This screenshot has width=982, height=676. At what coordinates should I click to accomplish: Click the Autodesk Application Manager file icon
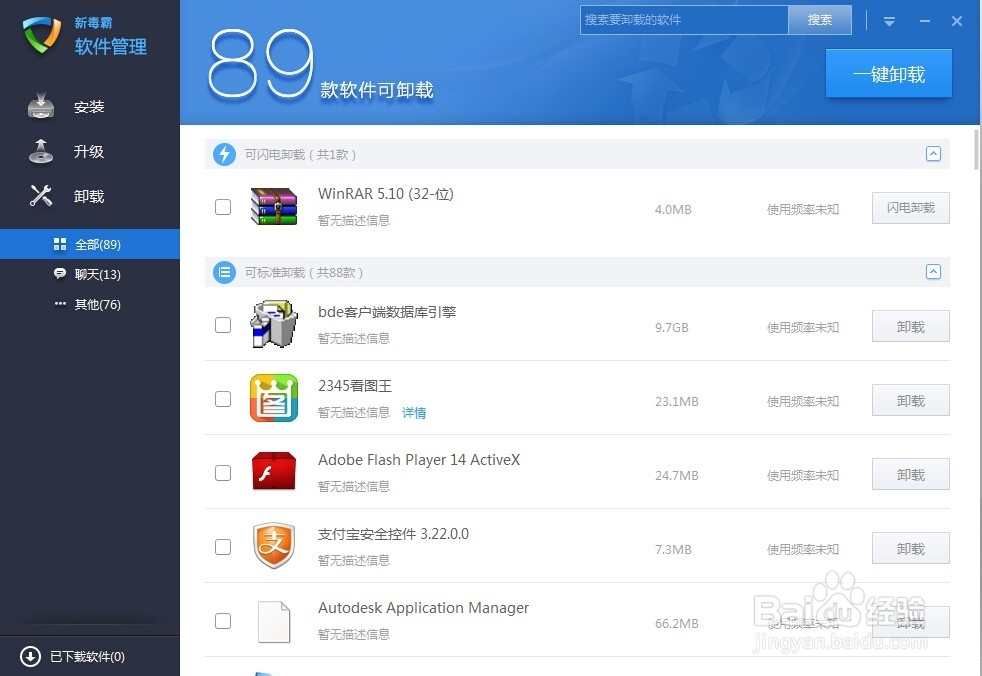click(274, 621)
